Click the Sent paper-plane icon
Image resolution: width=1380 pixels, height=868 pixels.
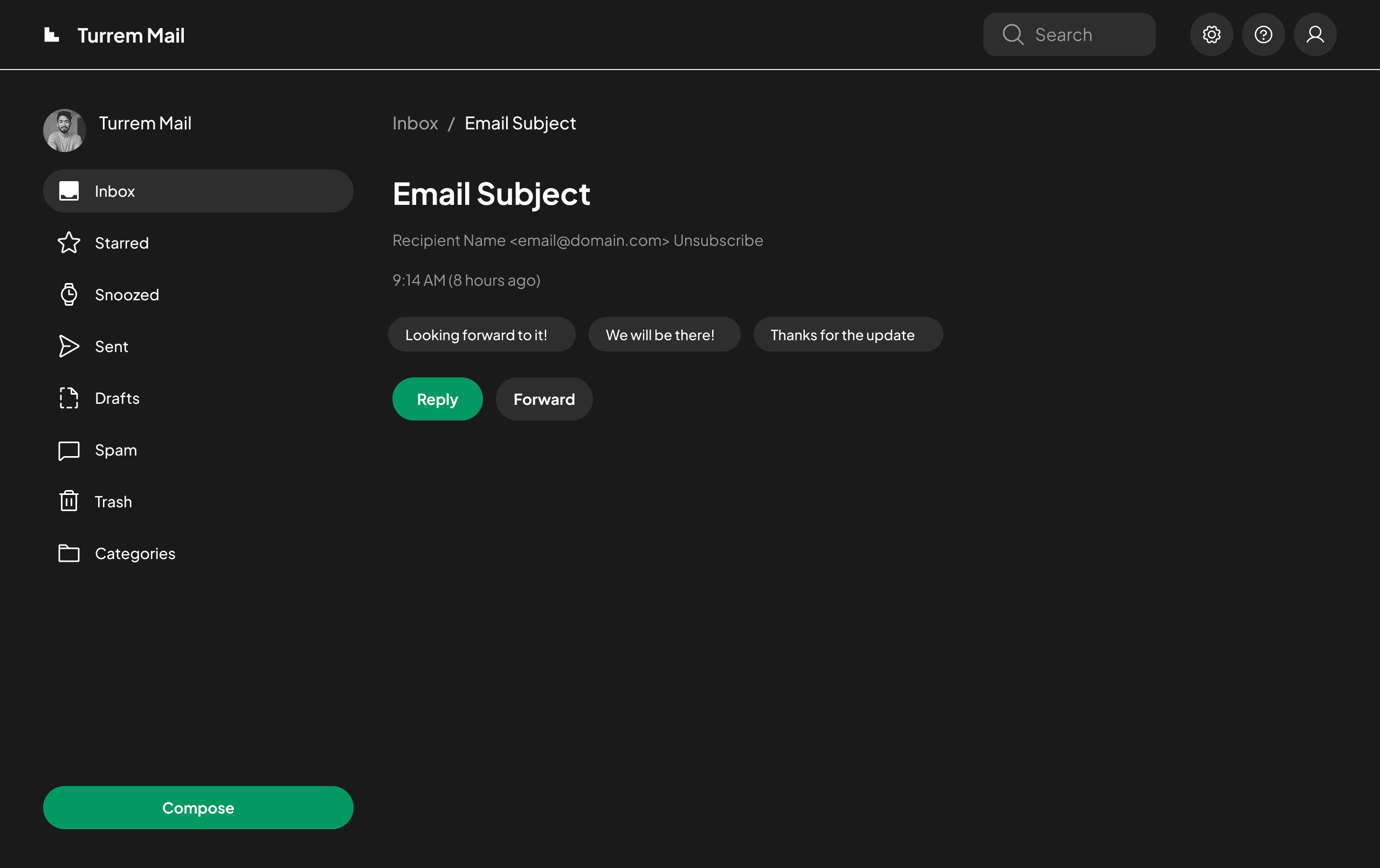tap(69, 346)
